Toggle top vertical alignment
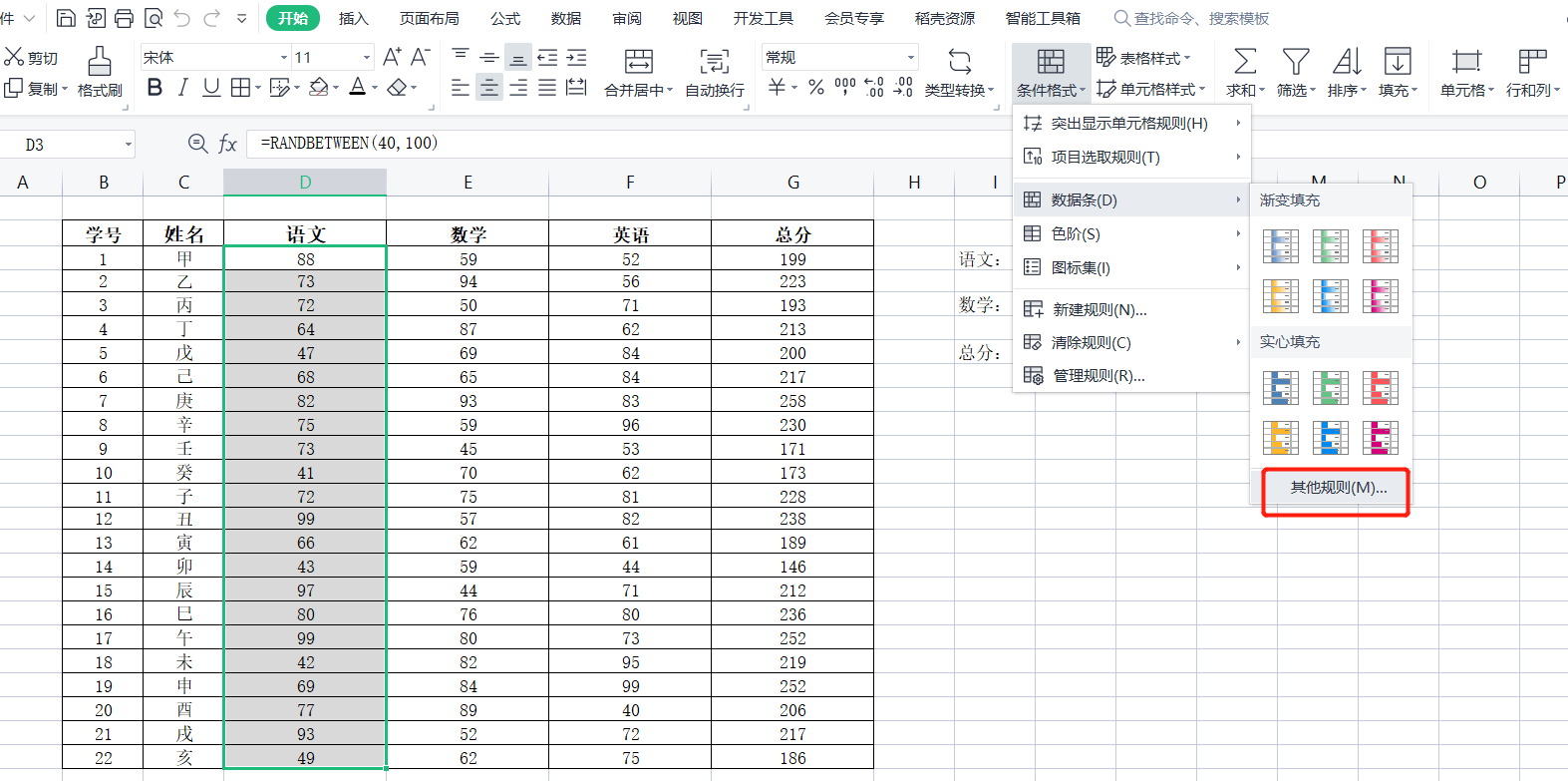This screenshot has width=1568, height=781. click(460, 57)
